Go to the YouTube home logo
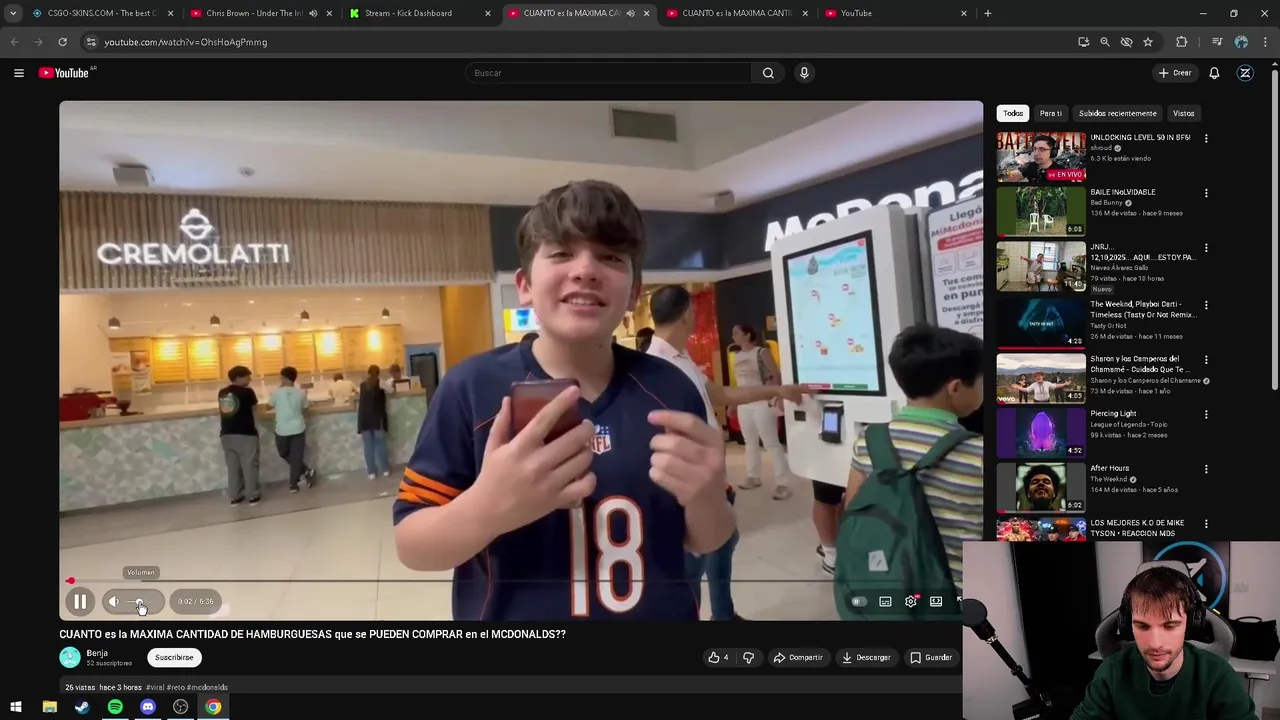Viewport: 1280px width, 720px height. [64, 73]
